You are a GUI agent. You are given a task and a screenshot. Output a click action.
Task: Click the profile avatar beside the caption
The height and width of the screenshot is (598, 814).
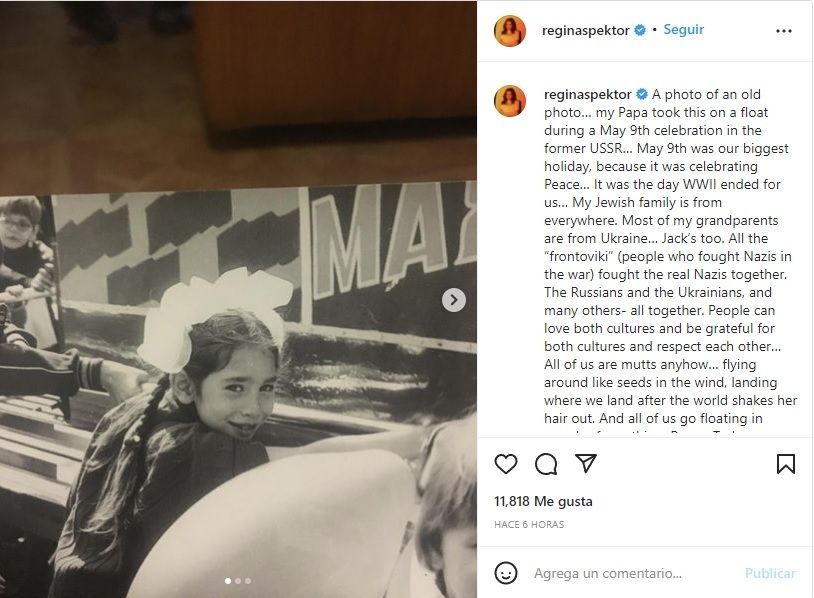pos(510,100)
